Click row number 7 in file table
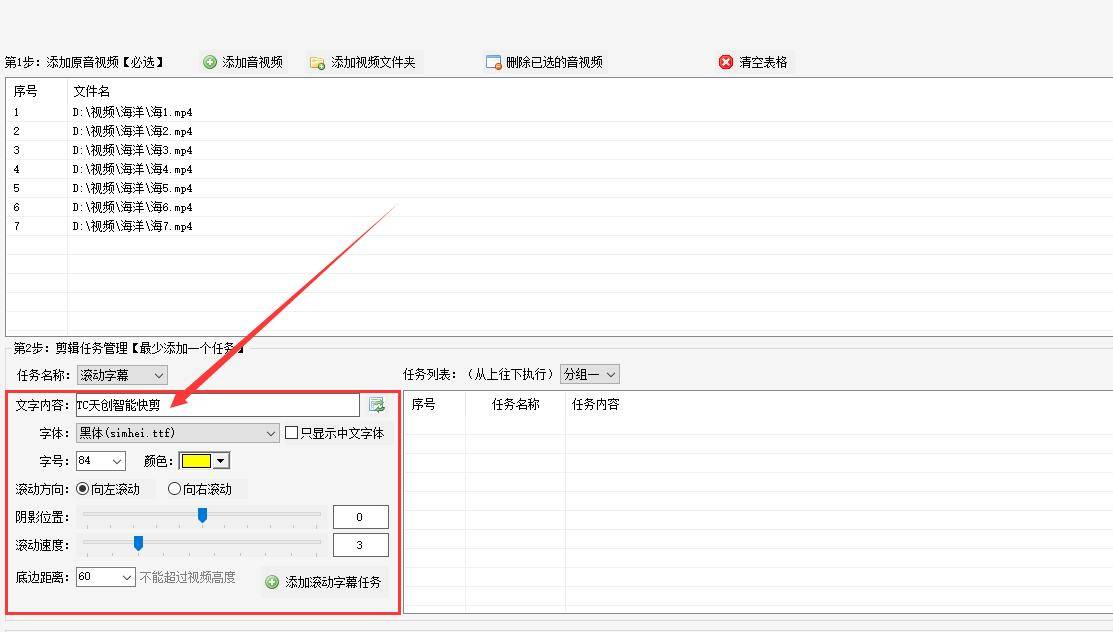This screenshot has height=632, width=1113. tap(16, 227)
